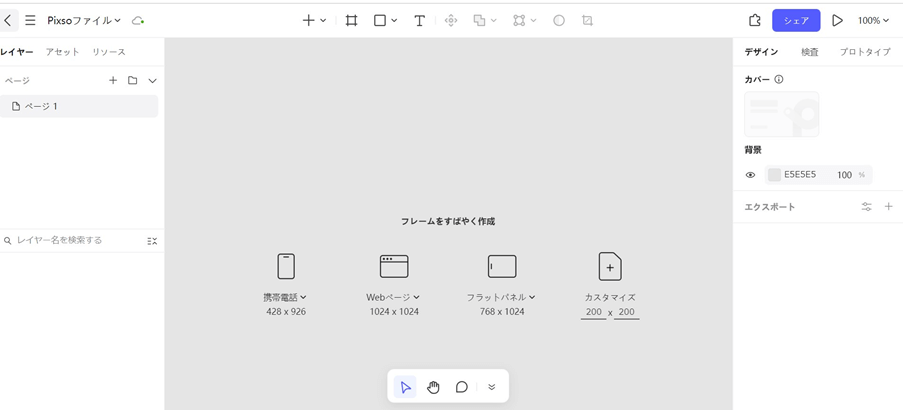
Task: Click the tablet frame icon
Action: point(502,267)
